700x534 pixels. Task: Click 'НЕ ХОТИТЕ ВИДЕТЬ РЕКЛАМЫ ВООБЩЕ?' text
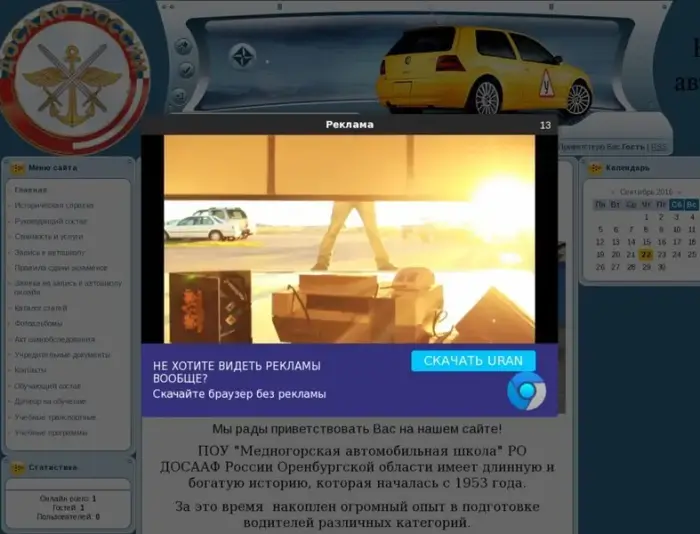(x=237, y=372)
